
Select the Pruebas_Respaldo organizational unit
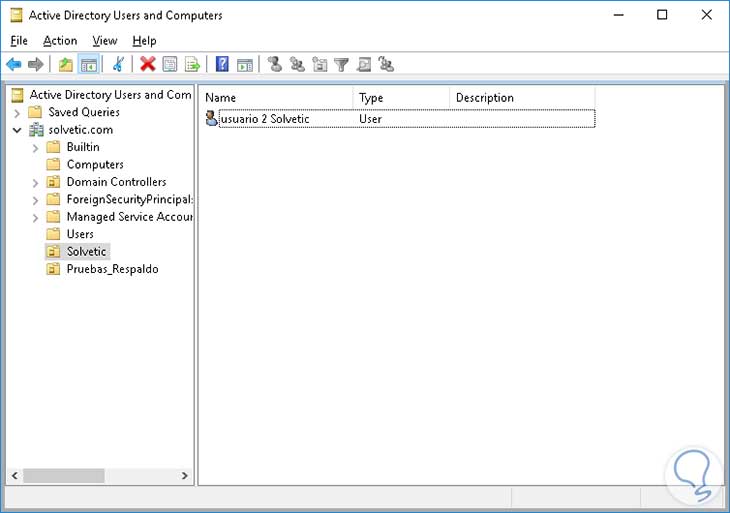tap(112, 269)
